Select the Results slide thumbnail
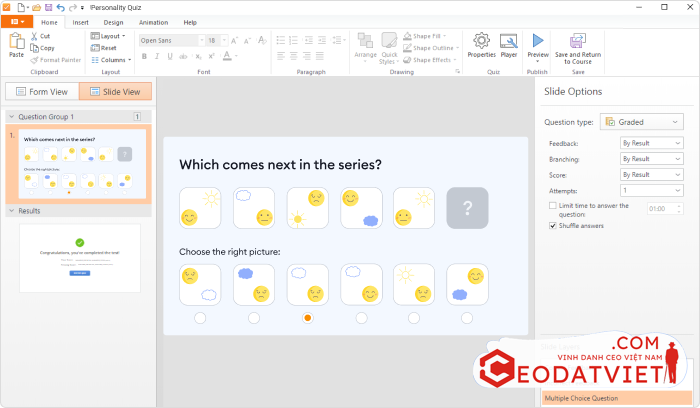The image size is (700, 408). [80, 258]
